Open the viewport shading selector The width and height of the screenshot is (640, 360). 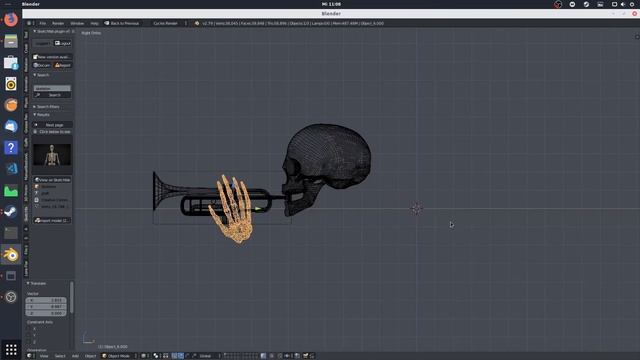(145, 356)
